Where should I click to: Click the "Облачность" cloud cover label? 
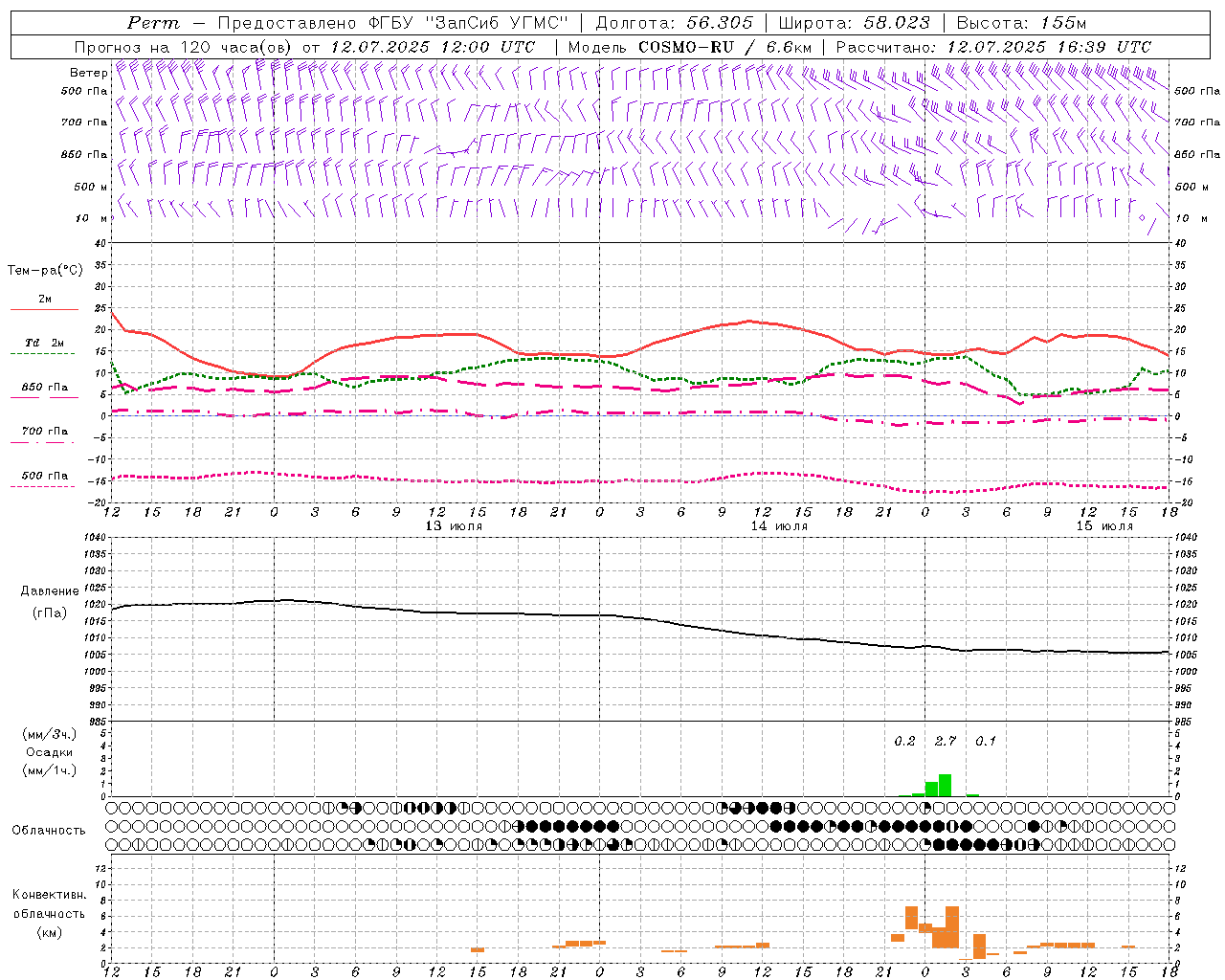pyautogui.click(x=49, y=831)
